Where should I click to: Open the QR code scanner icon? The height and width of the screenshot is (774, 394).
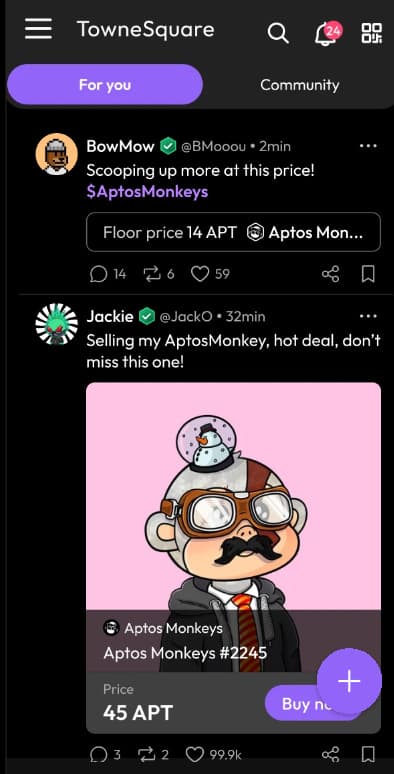pyautogui.click(x=371, y=33)
